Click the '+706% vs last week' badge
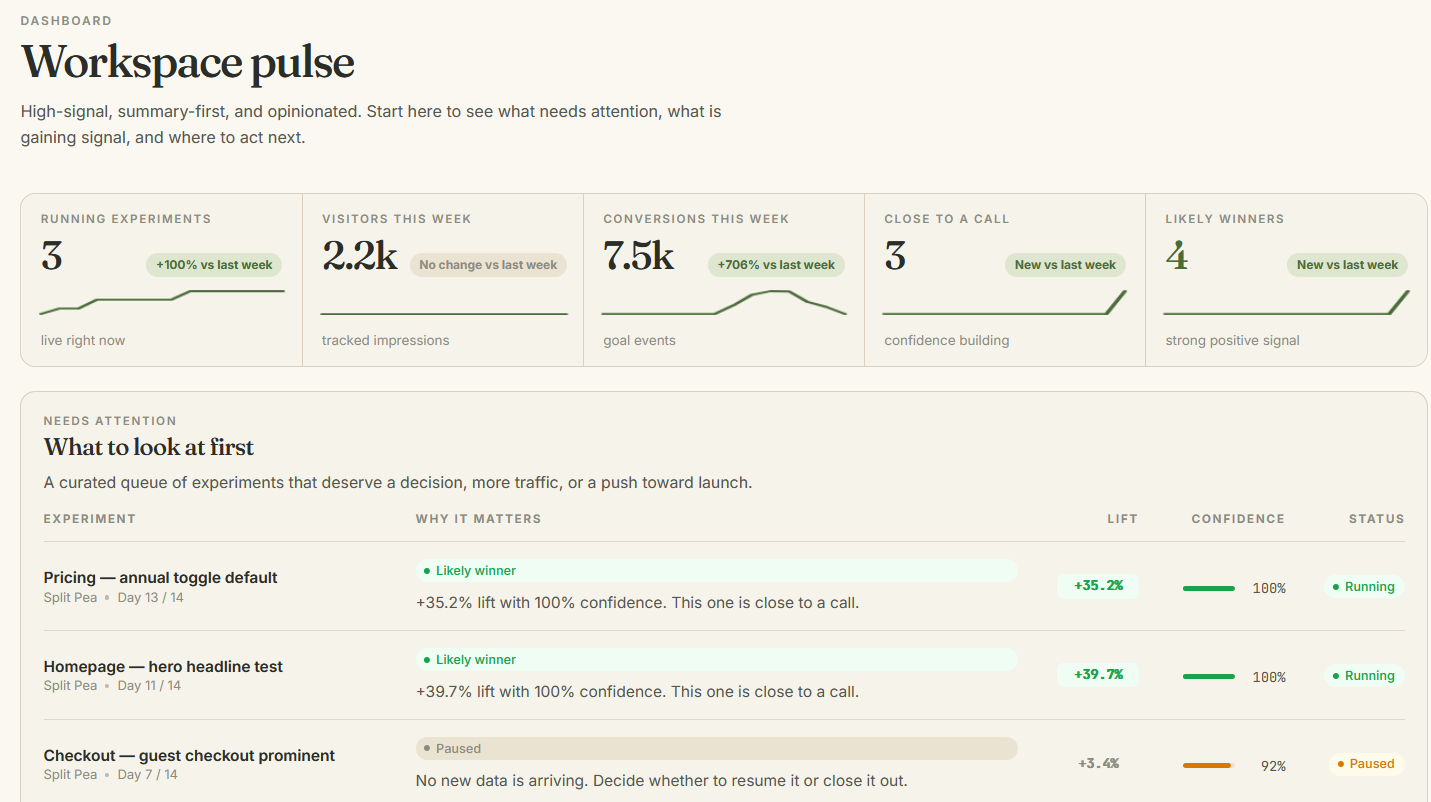The image size is (1431, 802). (x=776, y=265)
